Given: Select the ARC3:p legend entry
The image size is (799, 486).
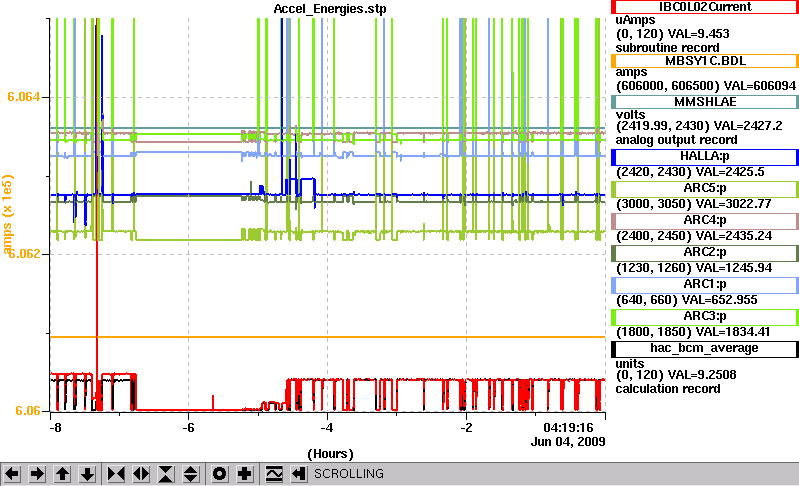Looking at the screenshot, I should point(705,317).
